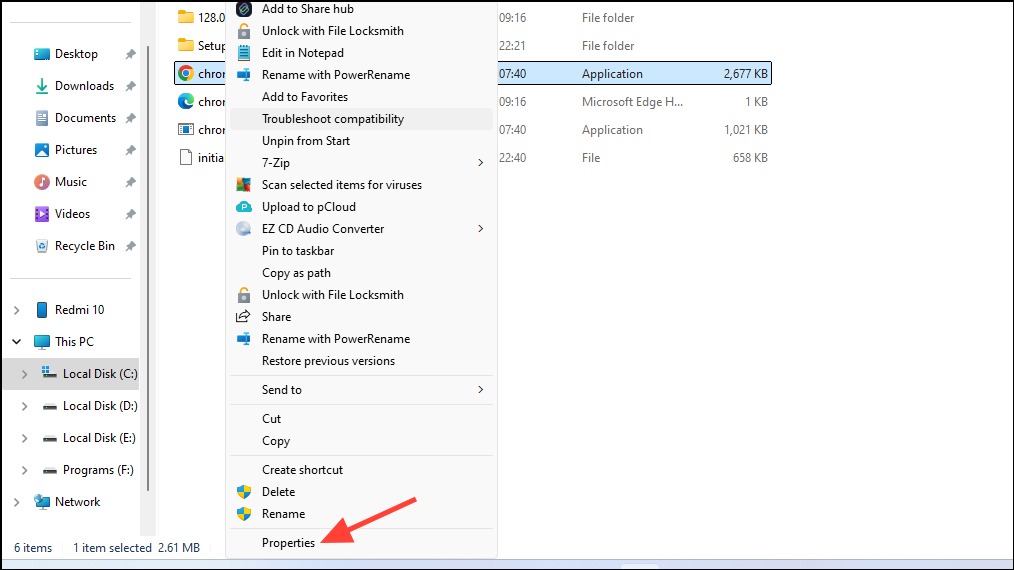Collapse the This PC tree node
The height and width of the screenshot is (570, 1014).
click(x=17, y=342)
